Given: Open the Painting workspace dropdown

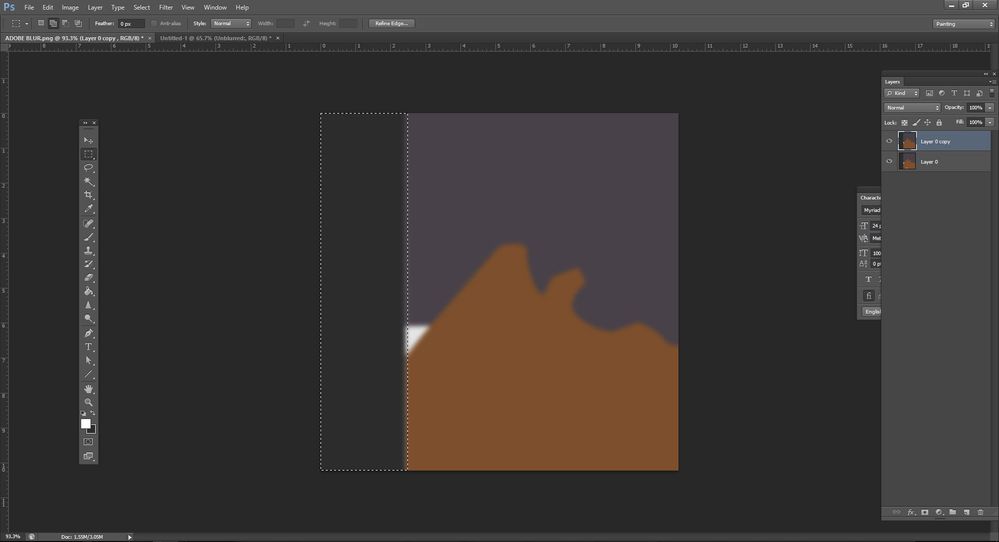Looking at the screenshot, I should pyautogui.click(x=963, y=24).
